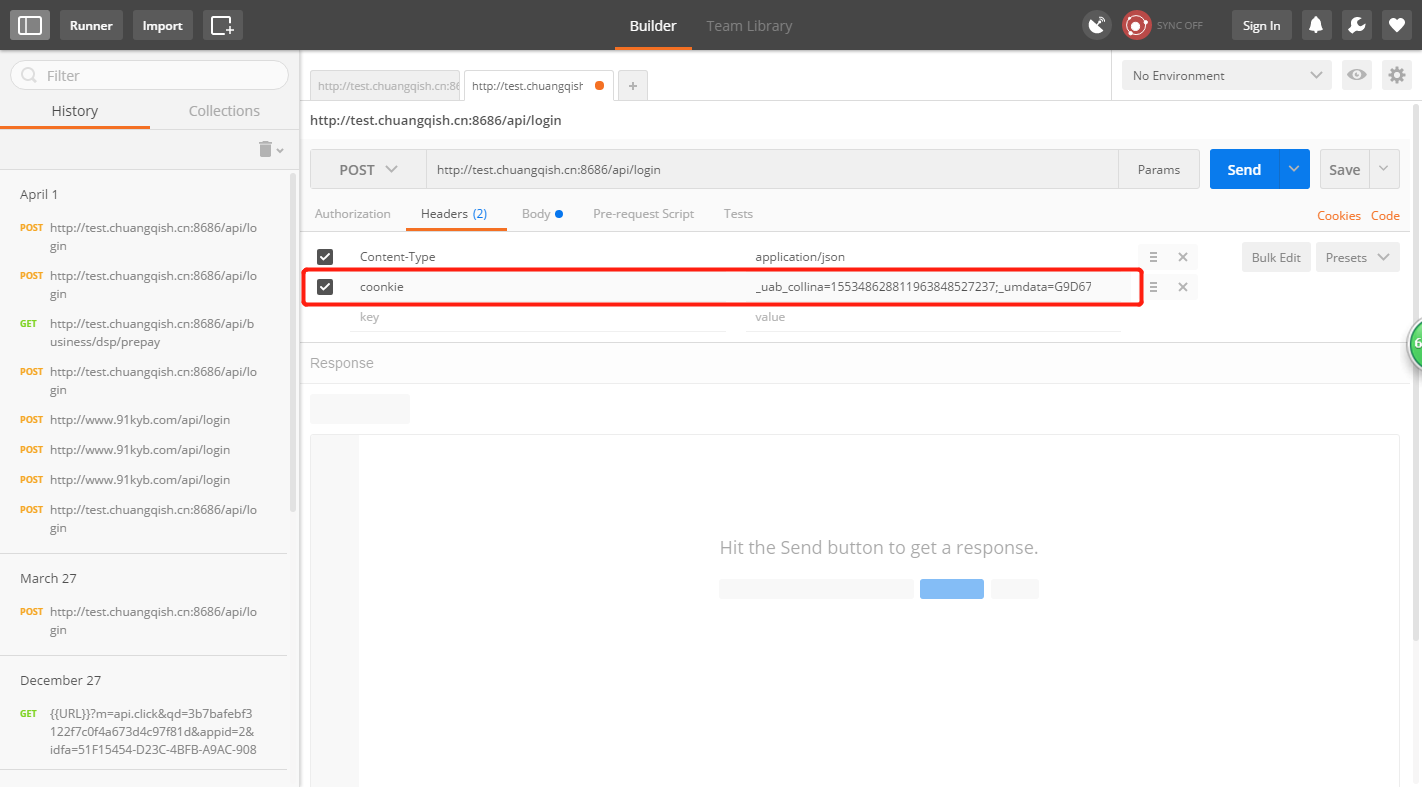Viewport: 1422px width, 787px height.
Task: Uncheck the Content-Type header checkbox
Action: click(325, 257)
